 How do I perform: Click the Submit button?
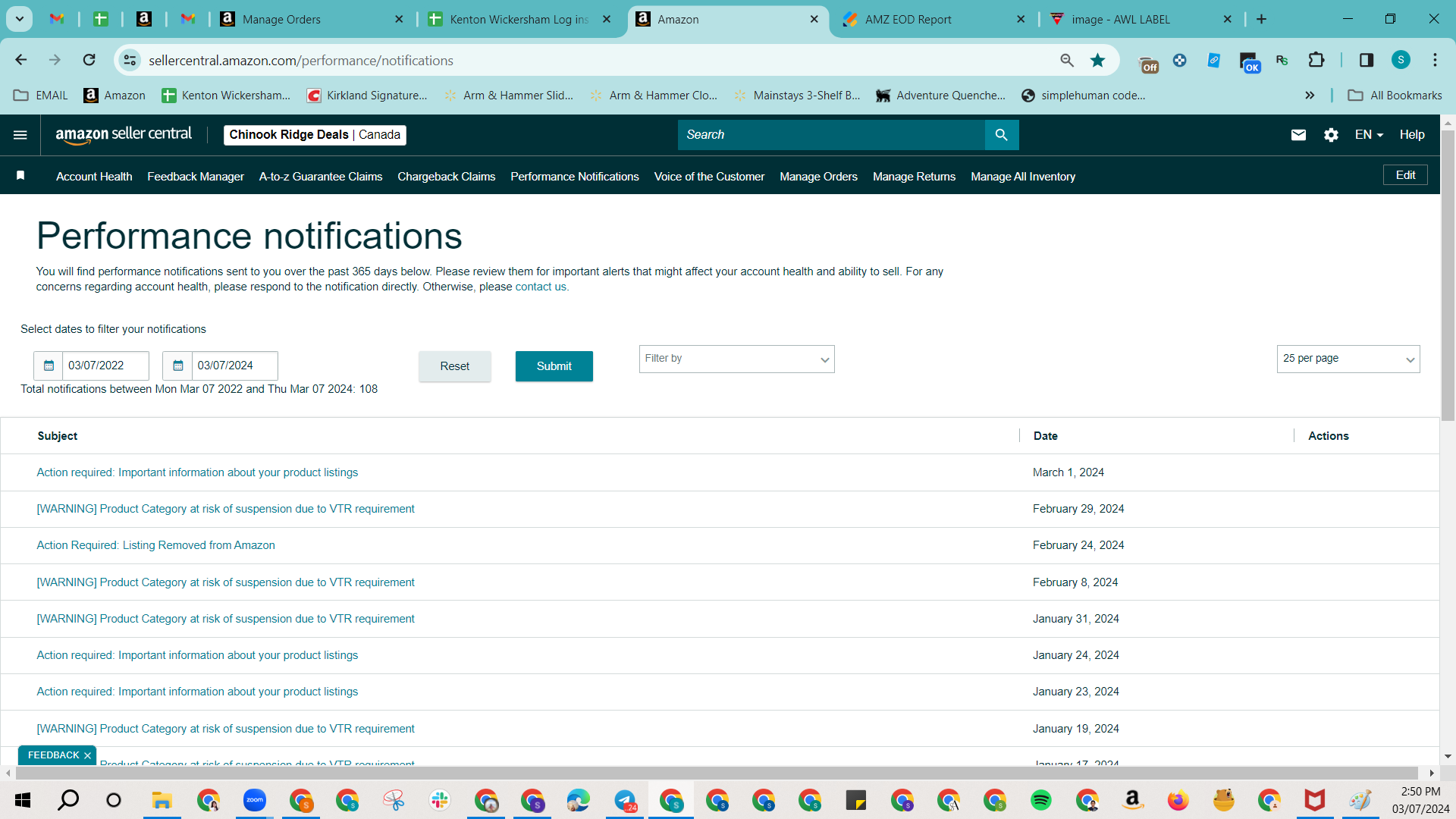point(554,366)
